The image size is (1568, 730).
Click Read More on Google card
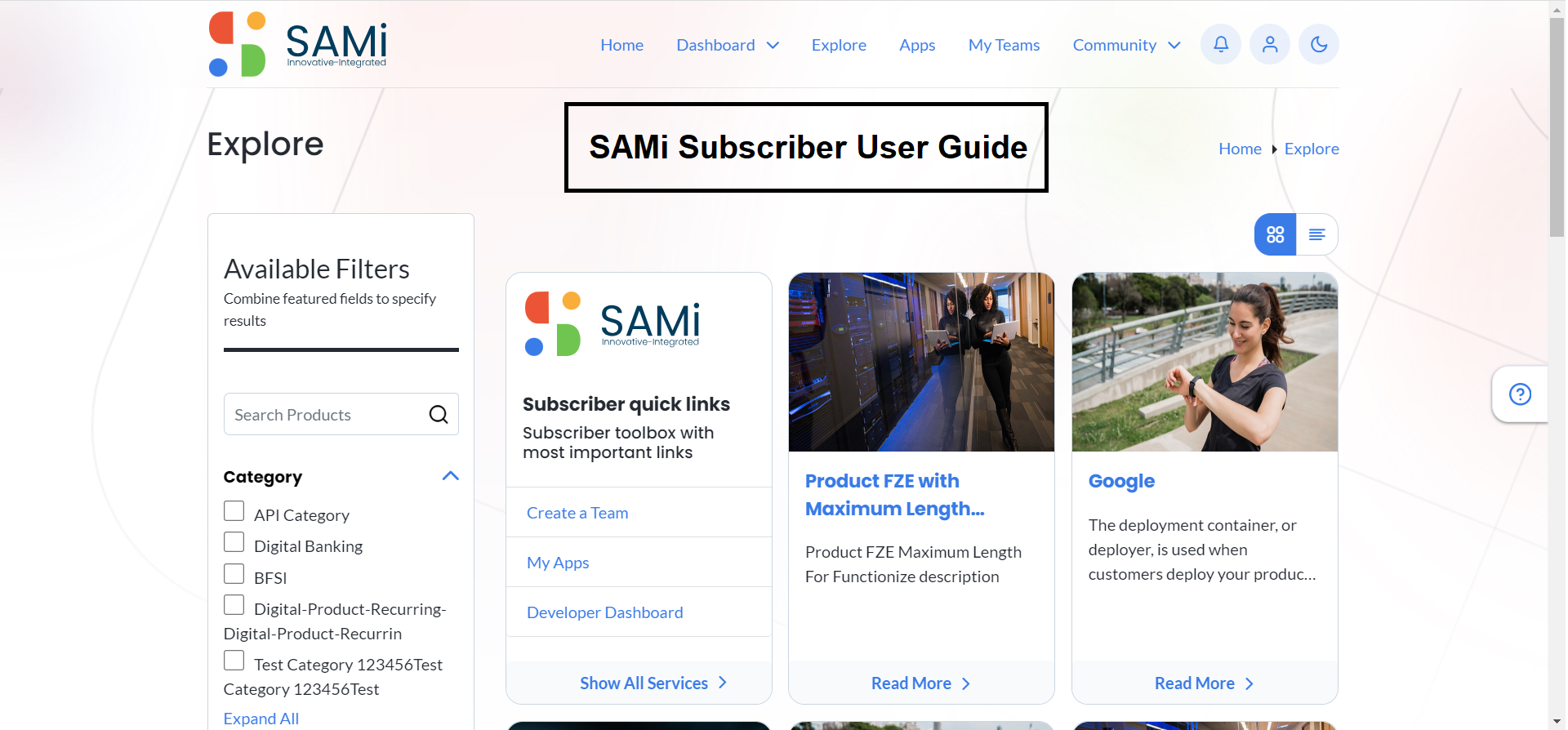pos(1194,683)
